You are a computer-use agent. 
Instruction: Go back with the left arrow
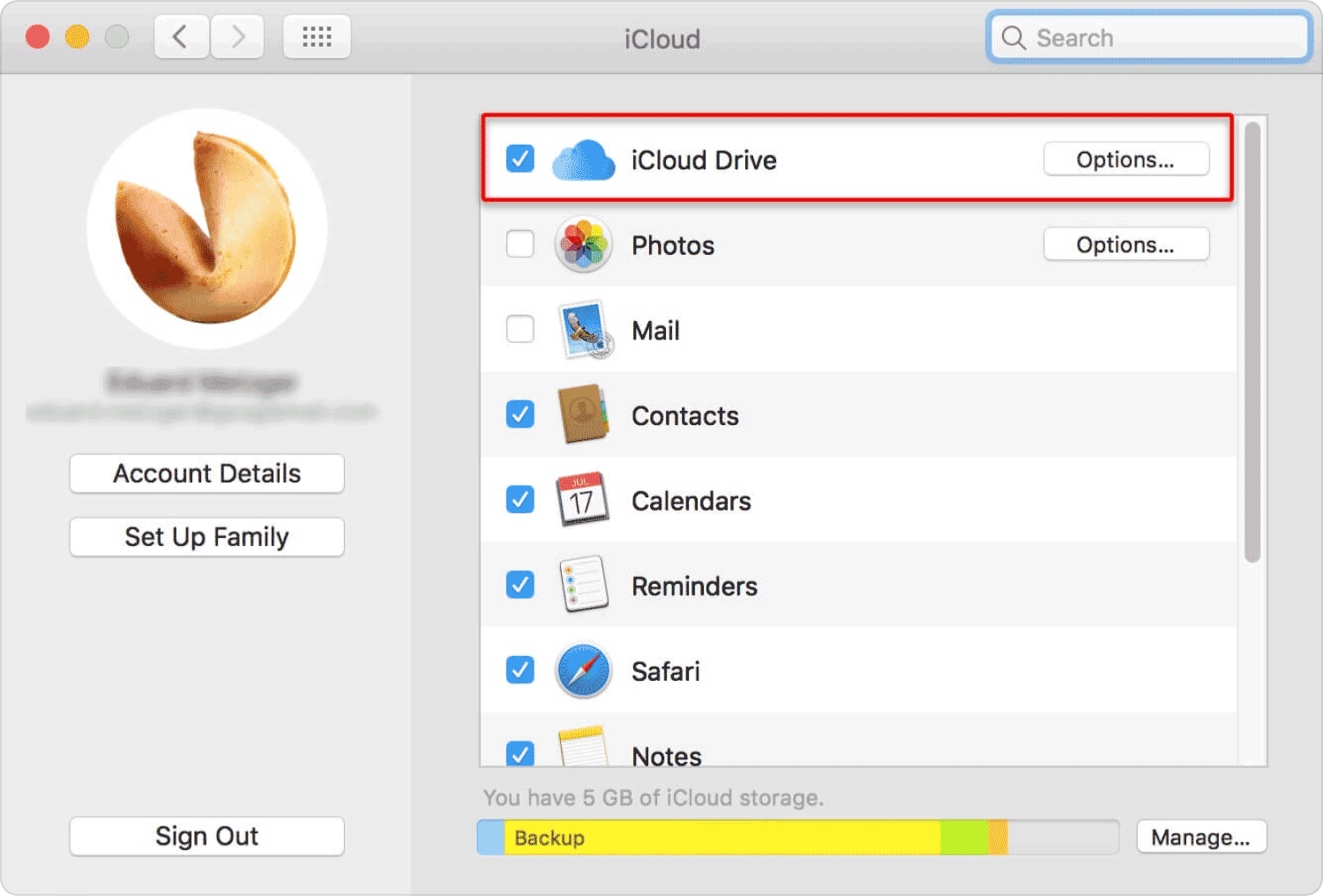tap(182, 37)
